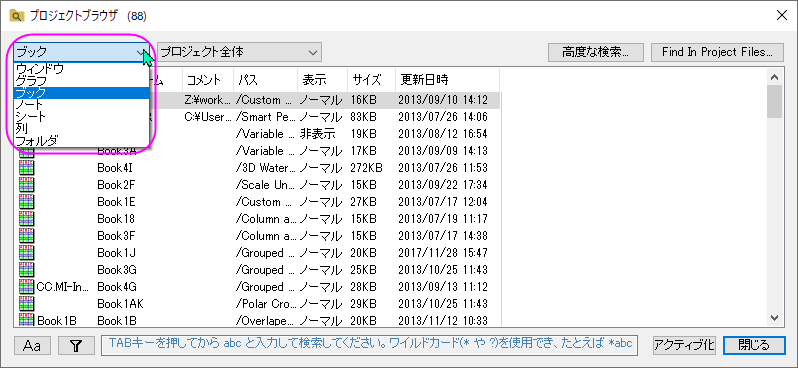Focus the TABキー search input field
This screenshot has width=798, height=368.
pos(369,346)
